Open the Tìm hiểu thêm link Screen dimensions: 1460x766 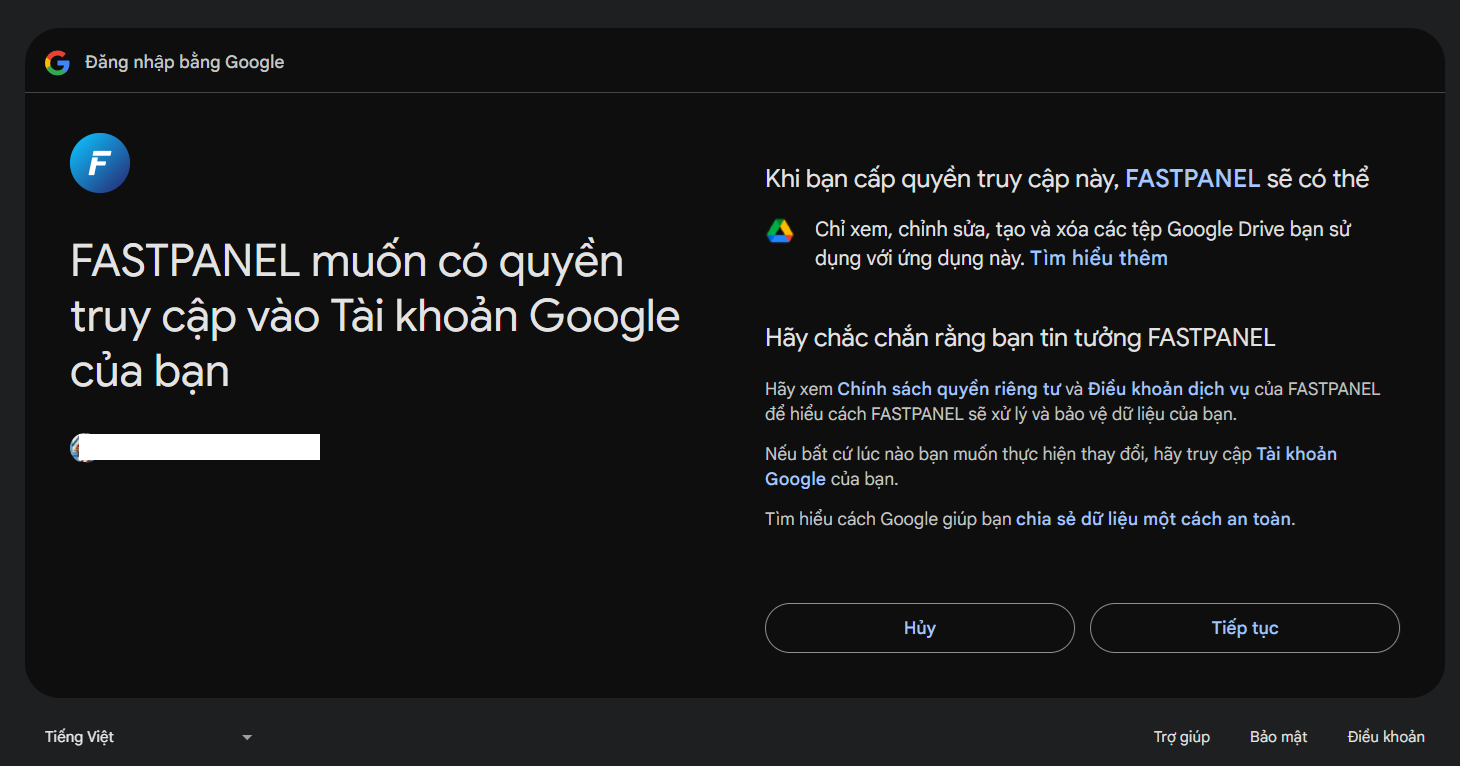point(1099,258)
